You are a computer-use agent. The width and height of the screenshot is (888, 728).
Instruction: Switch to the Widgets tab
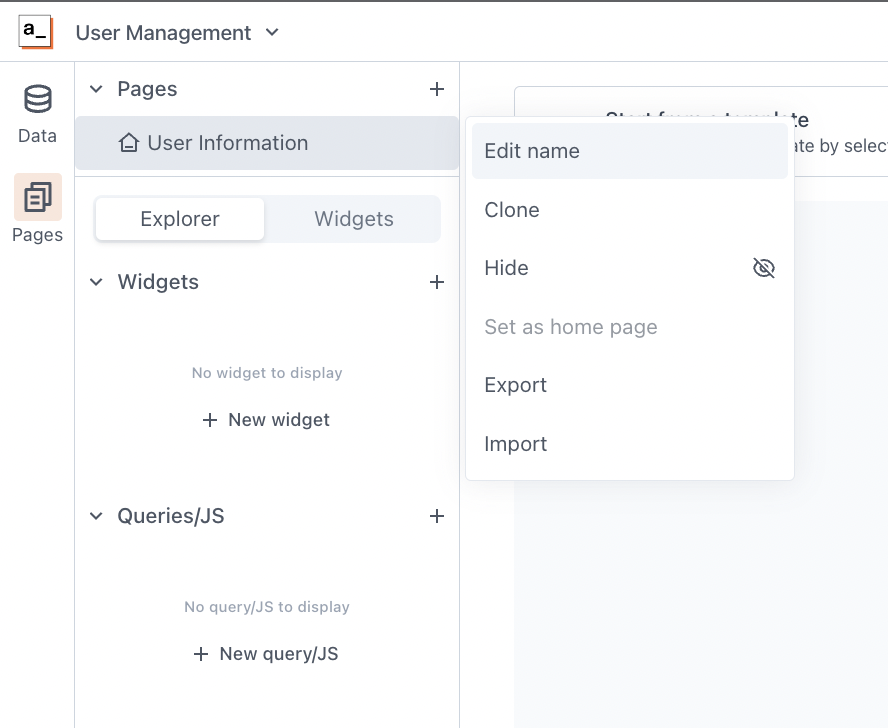pos(354,219)
